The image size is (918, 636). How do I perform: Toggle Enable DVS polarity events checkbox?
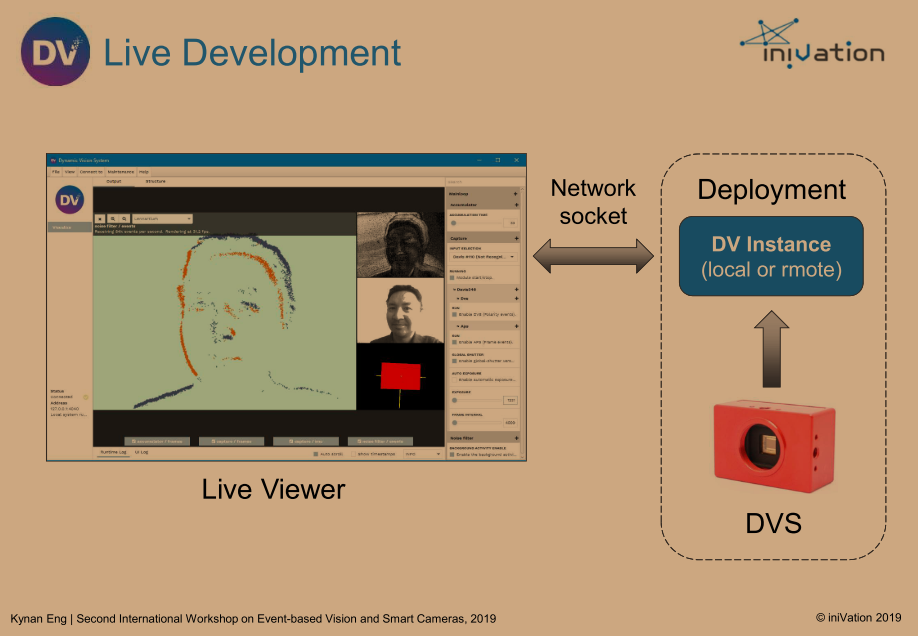pos(454,314)
